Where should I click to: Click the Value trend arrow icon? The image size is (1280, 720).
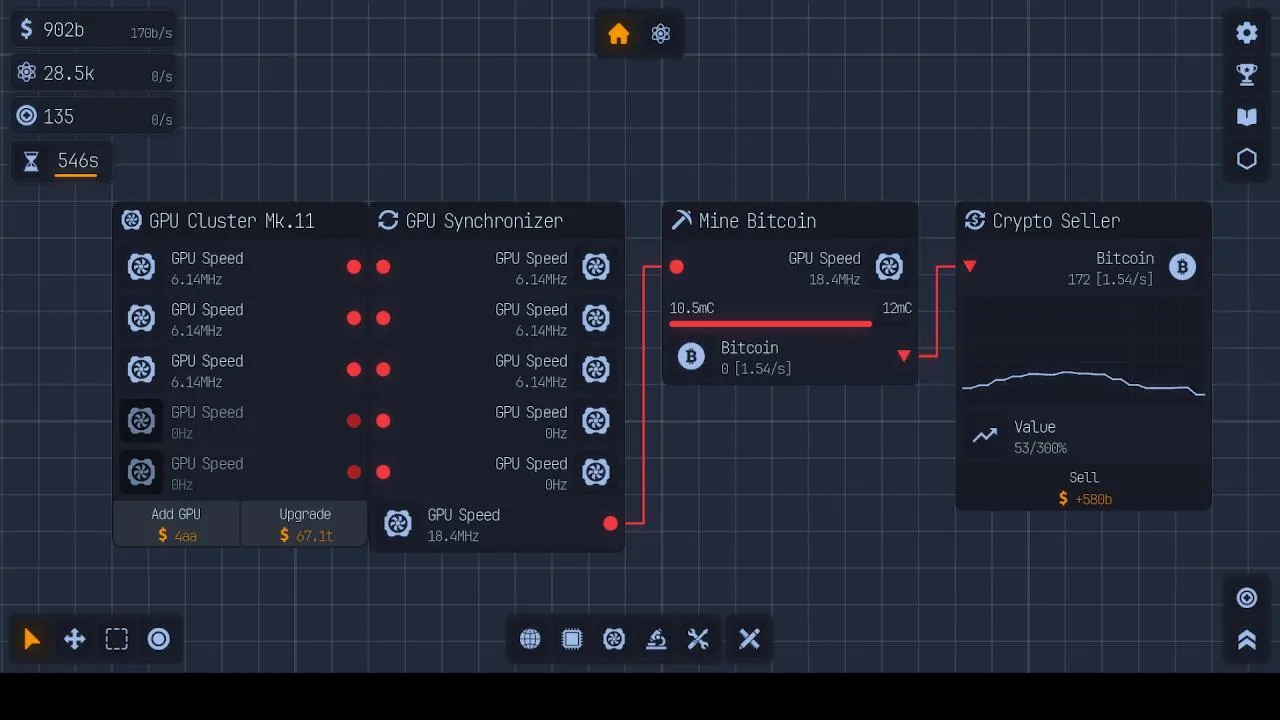(985, 436)
